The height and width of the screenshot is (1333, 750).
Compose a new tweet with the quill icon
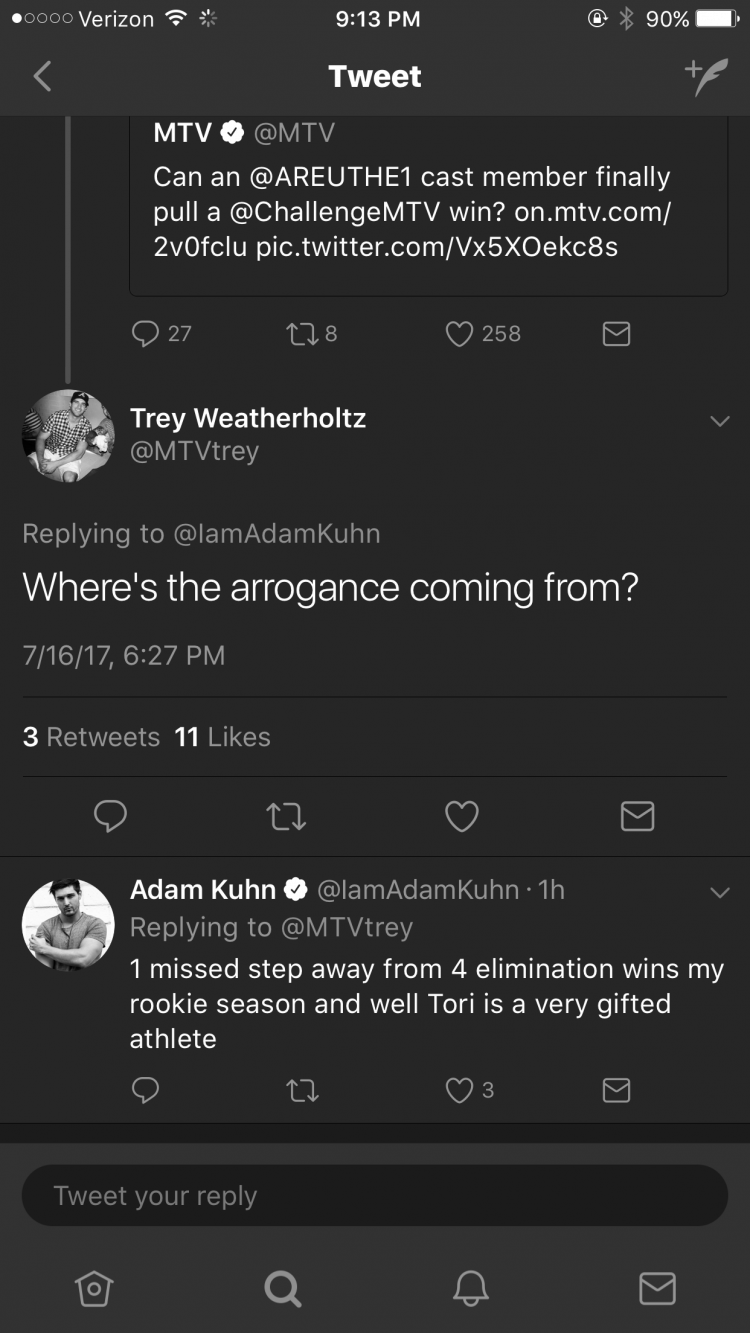coord(706,76)
